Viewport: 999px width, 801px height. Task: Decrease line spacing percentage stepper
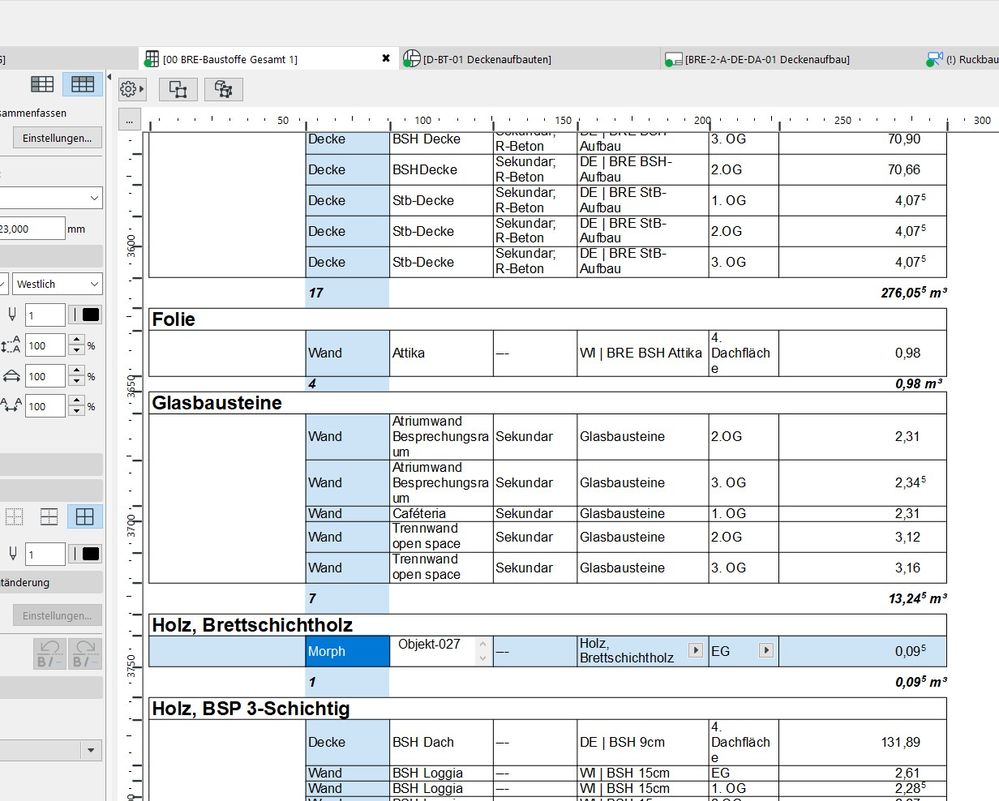point(76,350)
